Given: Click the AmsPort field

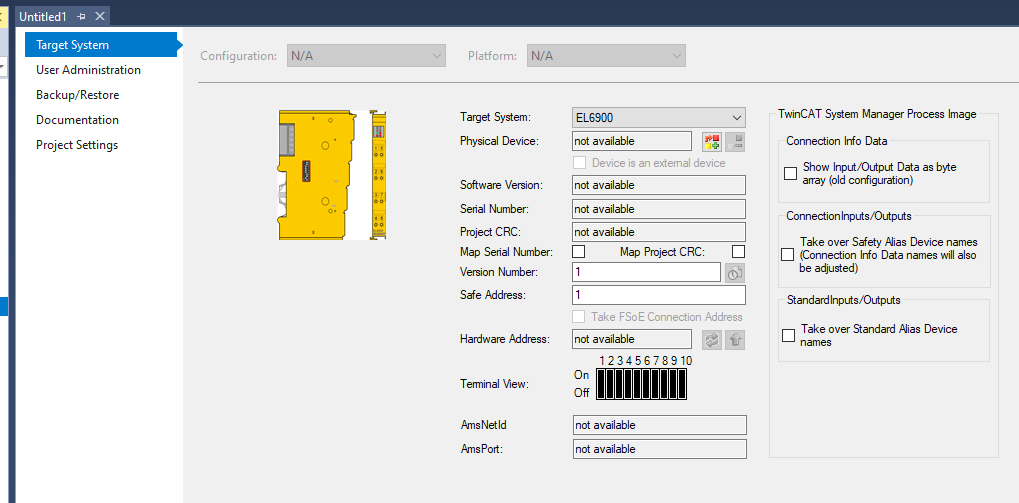Looking at the screenshot, I should (660, 449).
